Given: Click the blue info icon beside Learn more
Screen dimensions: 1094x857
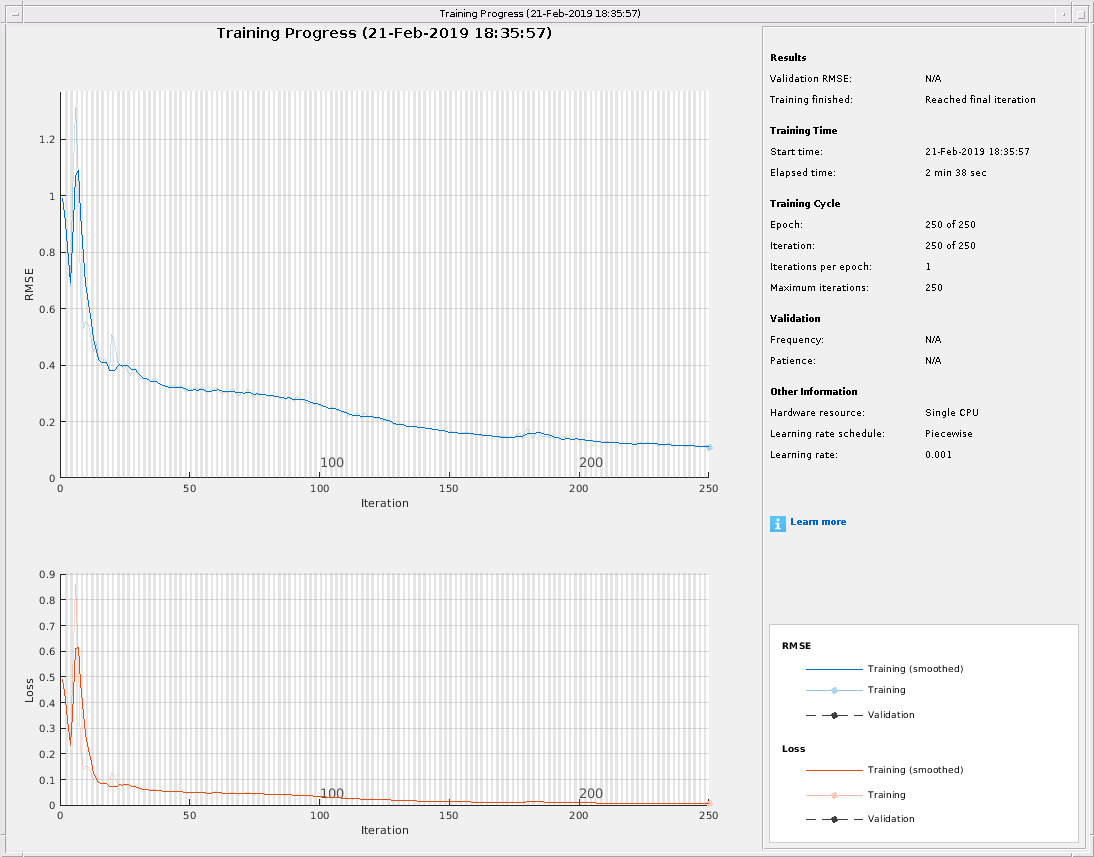Looking at the screenshot, I should (x=777, y=523).
